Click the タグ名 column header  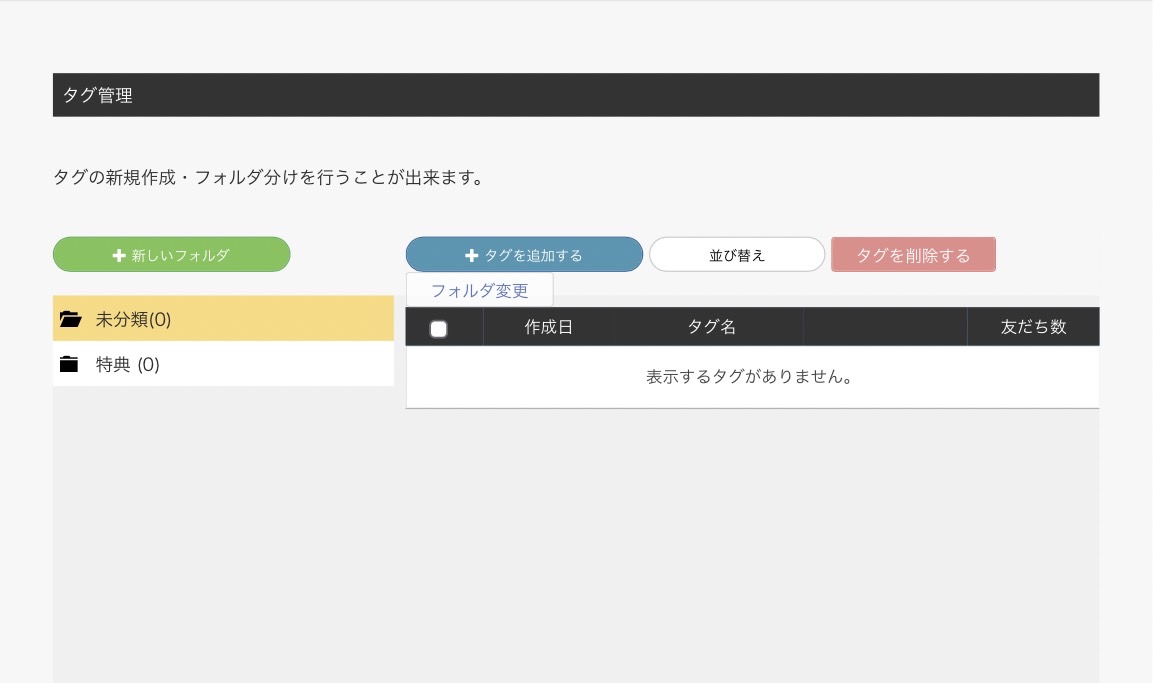point(711,327)
